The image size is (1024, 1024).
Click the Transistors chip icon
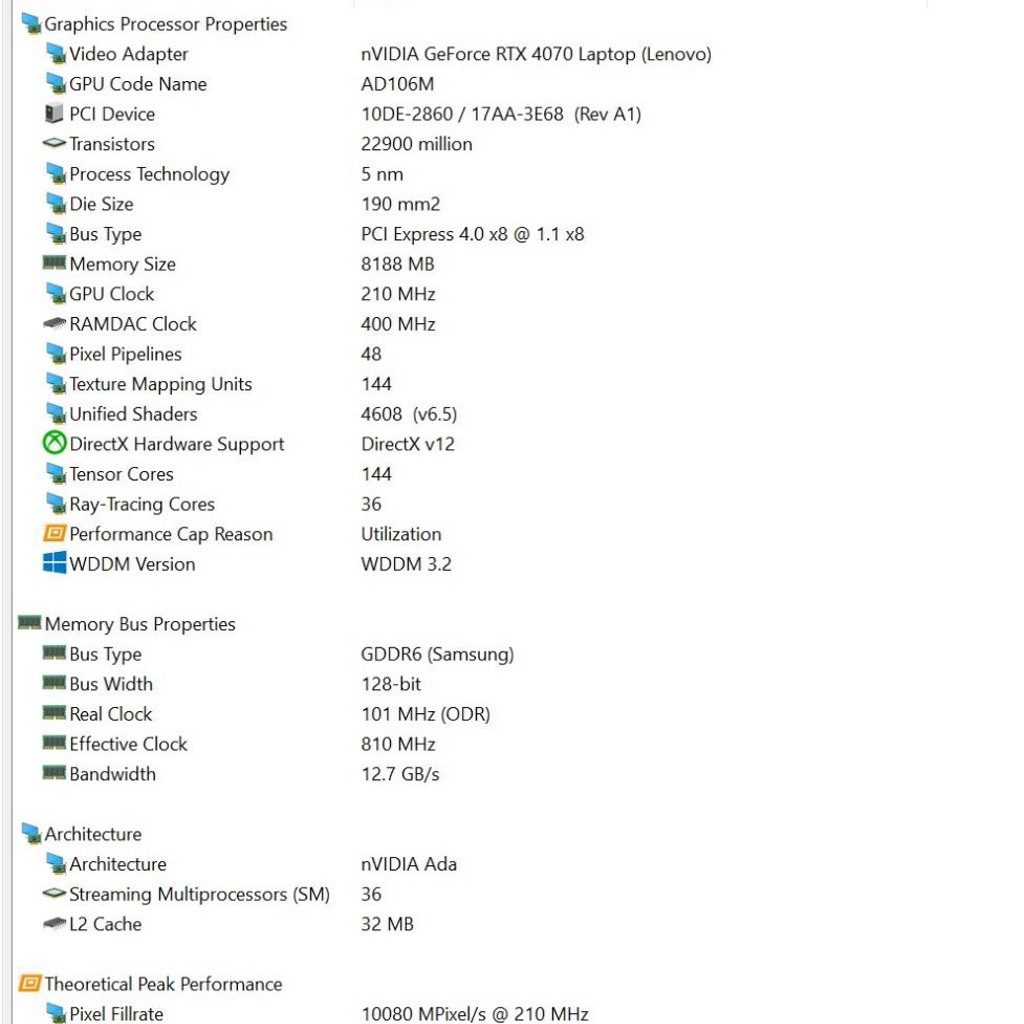click(x=54, y=143)
